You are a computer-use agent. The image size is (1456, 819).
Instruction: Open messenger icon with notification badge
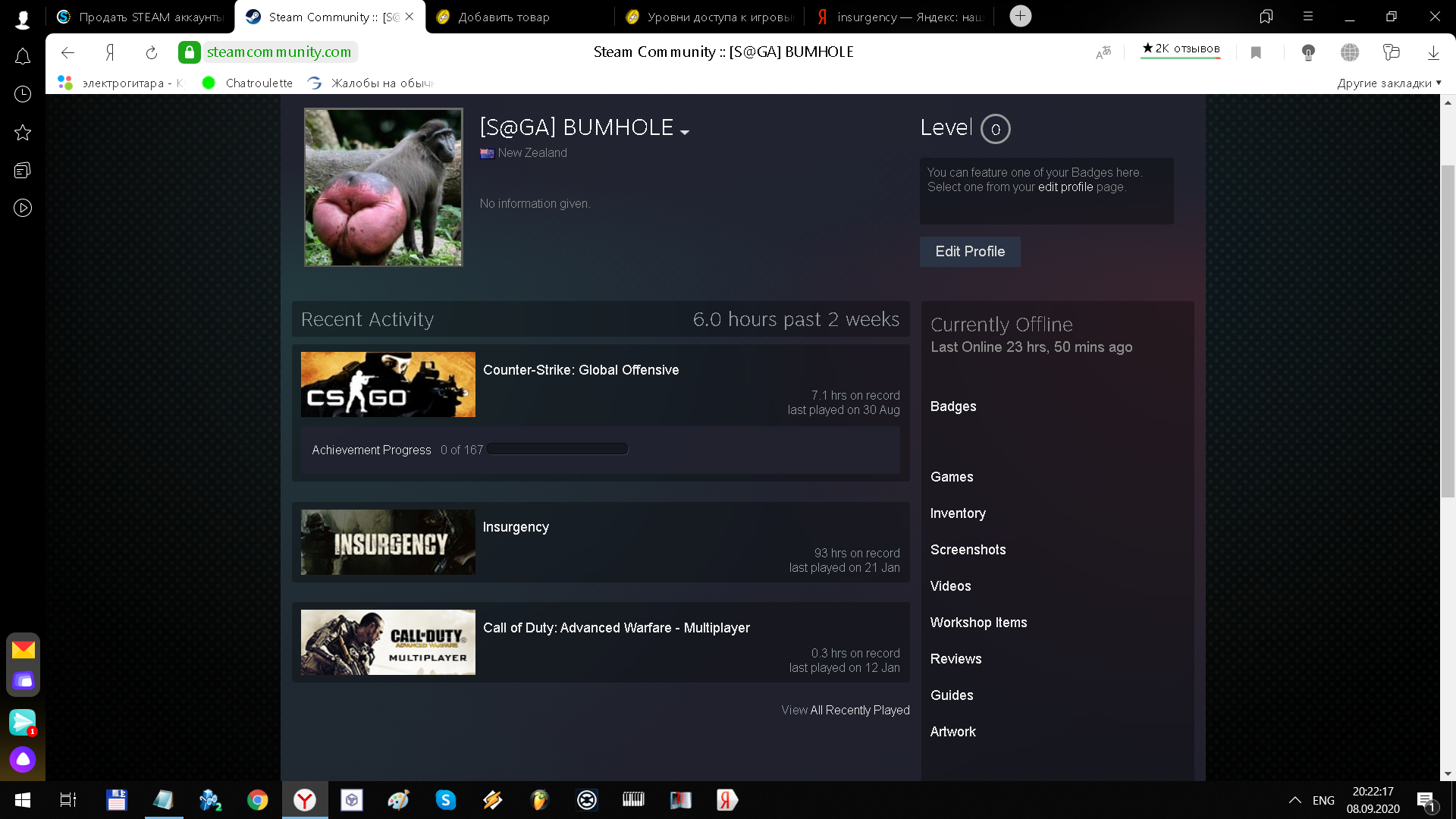23,722
